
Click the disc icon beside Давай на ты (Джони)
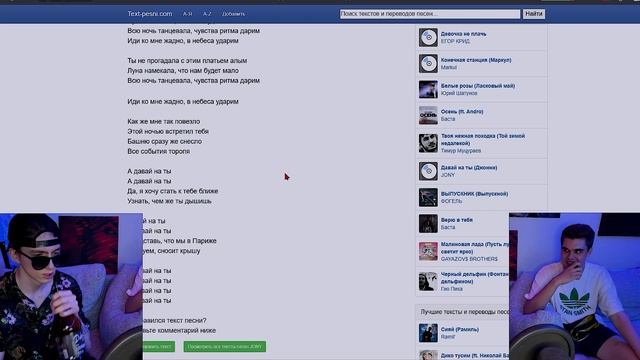click(428, 171)
